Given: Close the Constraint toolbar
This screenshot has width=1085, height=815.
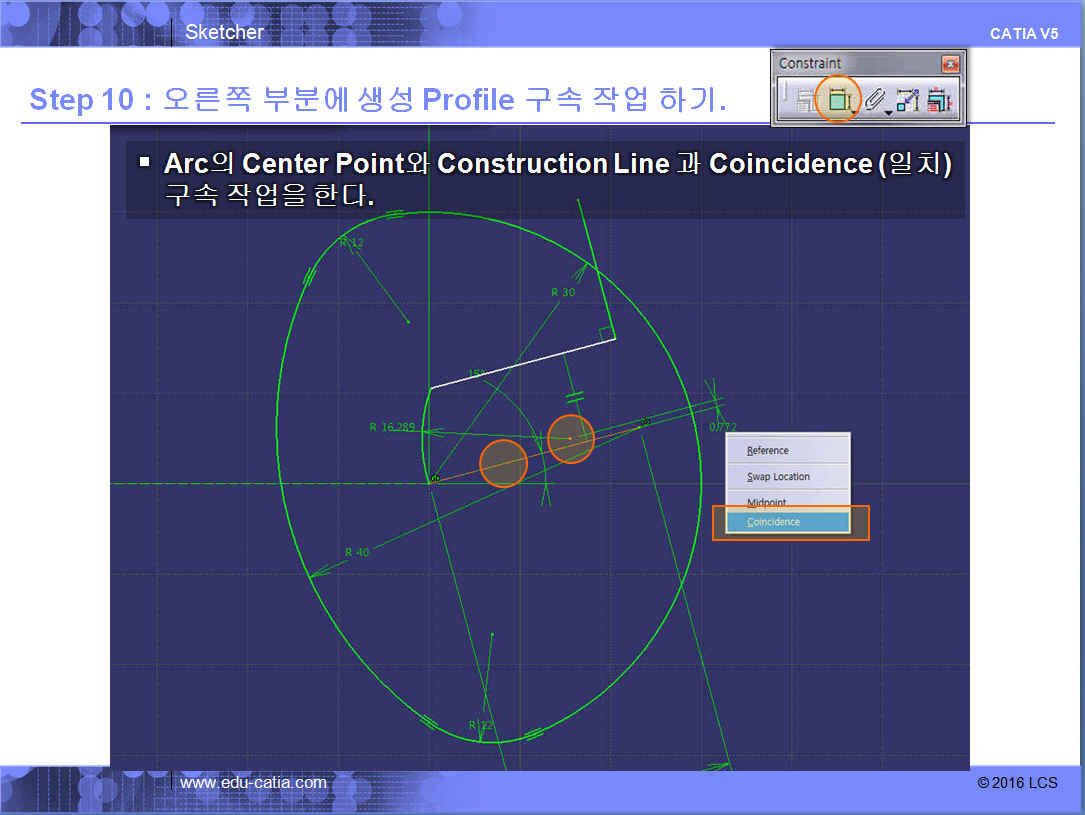Looking at the screenshot, I should click(x=950, y=64).
